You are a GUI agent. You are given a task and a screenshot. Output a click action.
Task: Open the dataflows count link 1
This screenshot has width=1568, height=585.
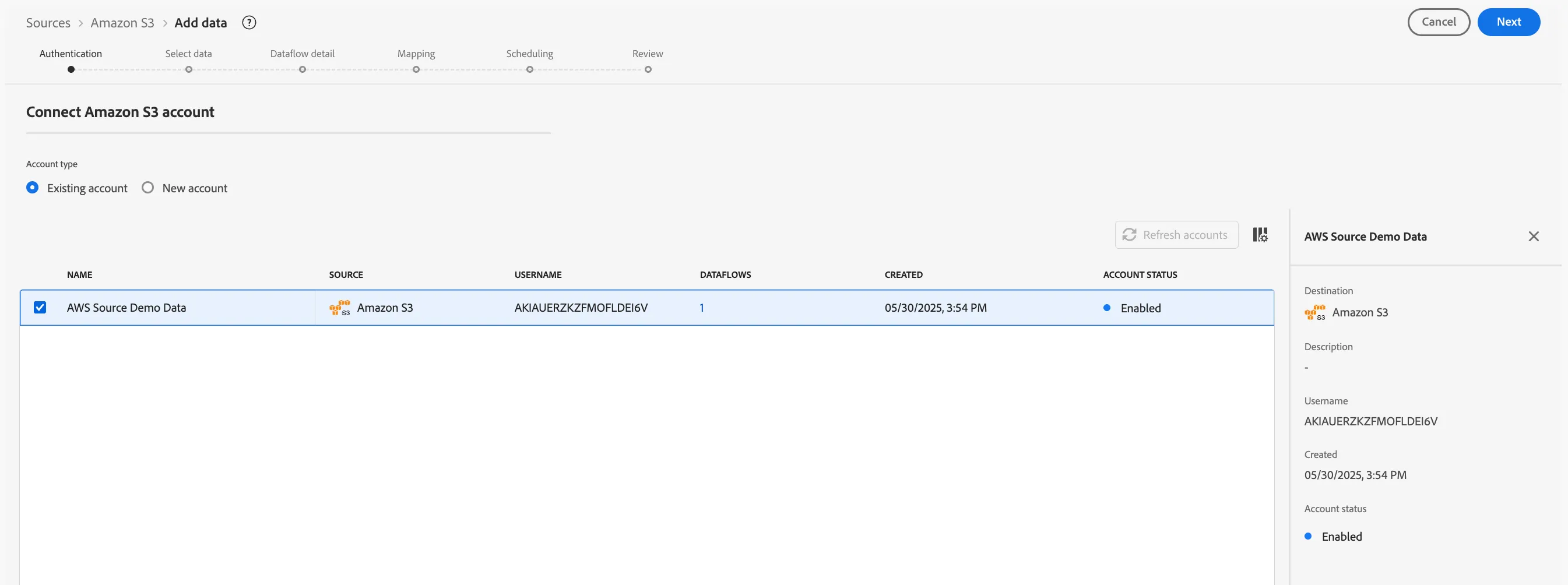click(702, 308)
